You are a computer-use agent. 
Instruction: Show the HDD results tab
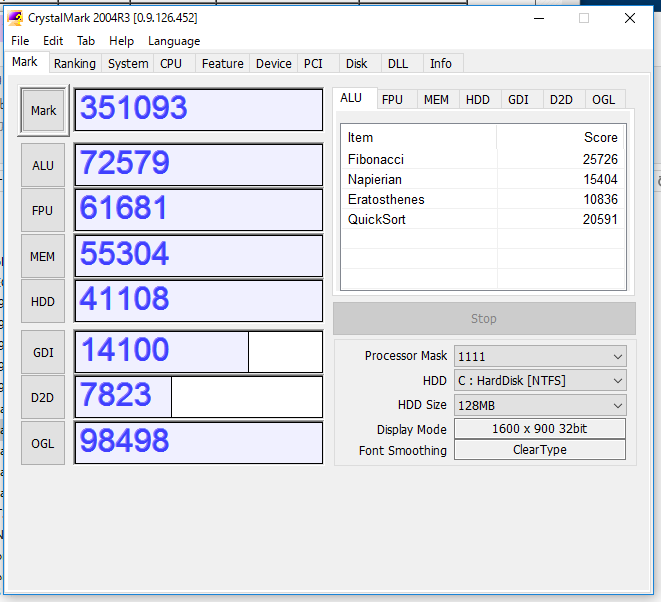click(478, 100)
